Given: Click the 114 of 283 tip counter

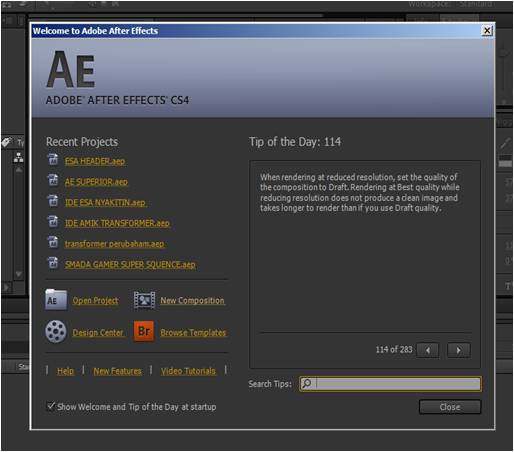Looking at the screenshot, I should 394,350.
